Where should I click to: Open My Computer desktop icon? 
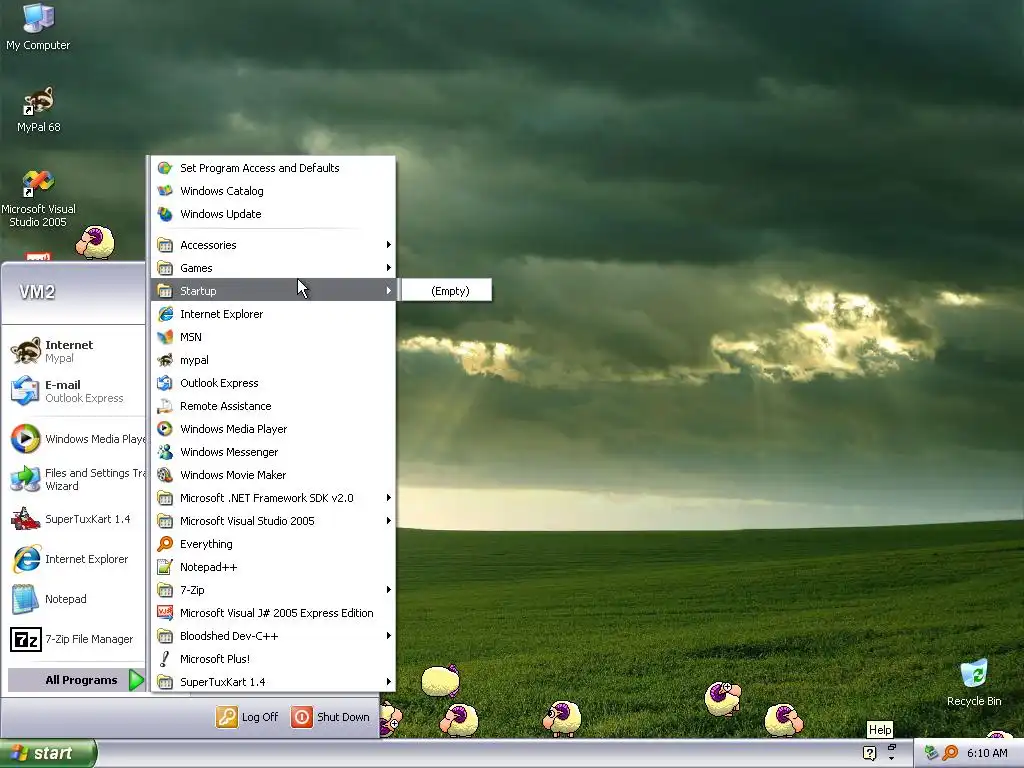(38, 27)
